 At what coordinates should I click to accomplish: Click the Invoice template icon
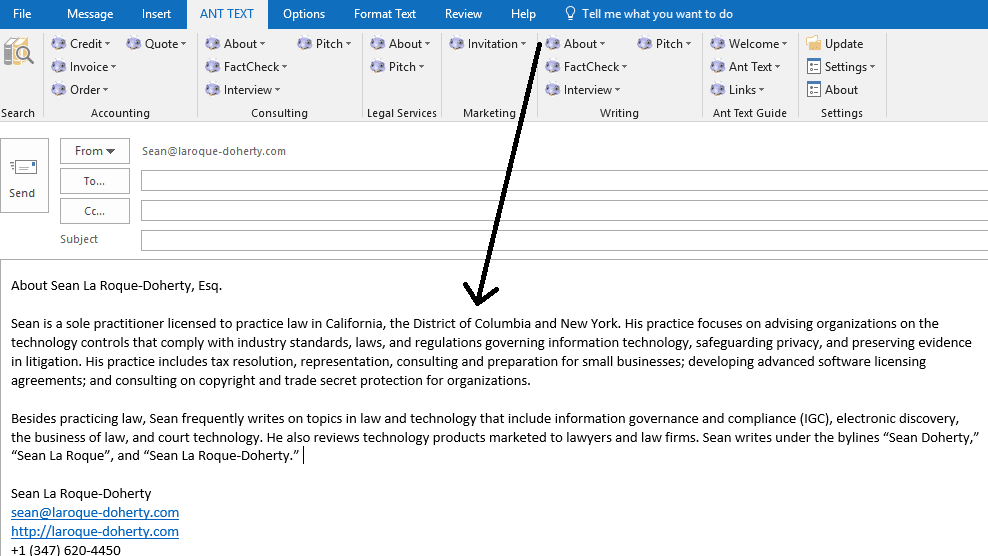[59, 66]
